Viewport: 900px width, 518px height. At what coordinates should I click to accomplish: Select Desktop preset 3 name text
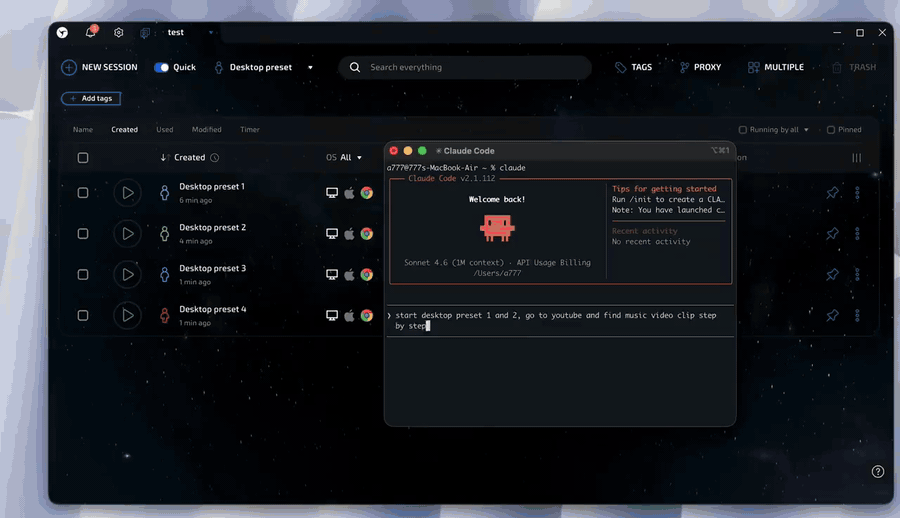(x=212, y=268)
